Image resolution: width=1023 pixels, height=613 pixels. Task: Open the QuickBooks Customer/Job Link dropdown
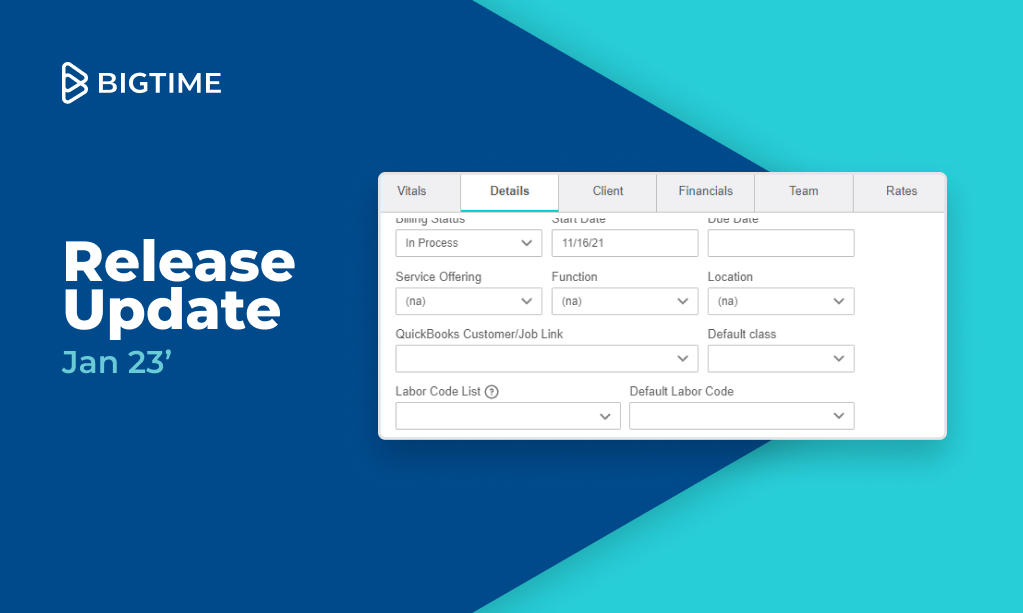point(547,359)
